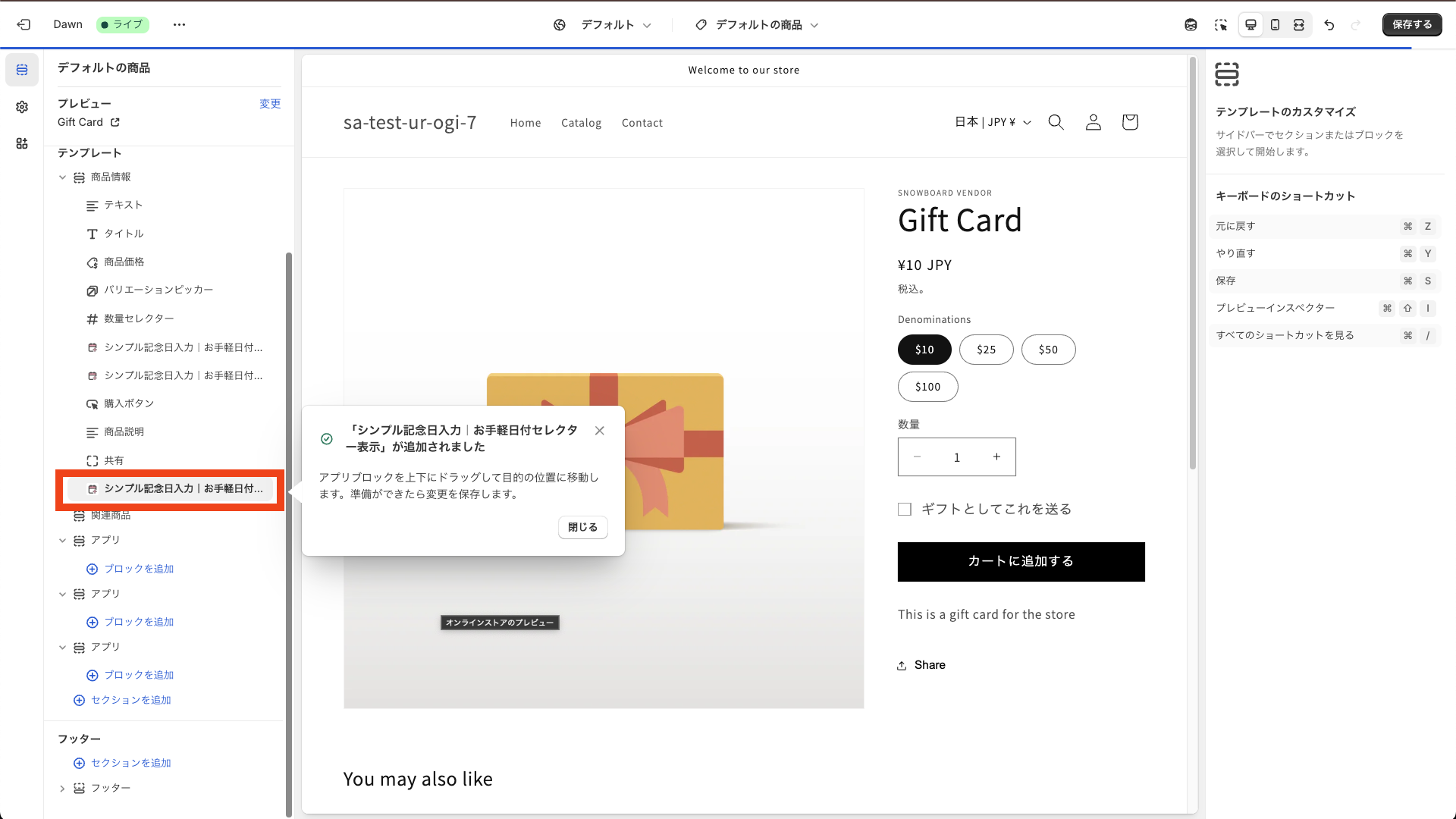The width and height of the screenshot is (1456, 819).
Task: Click the undo arrow icon
Action: click(1329, 24)
